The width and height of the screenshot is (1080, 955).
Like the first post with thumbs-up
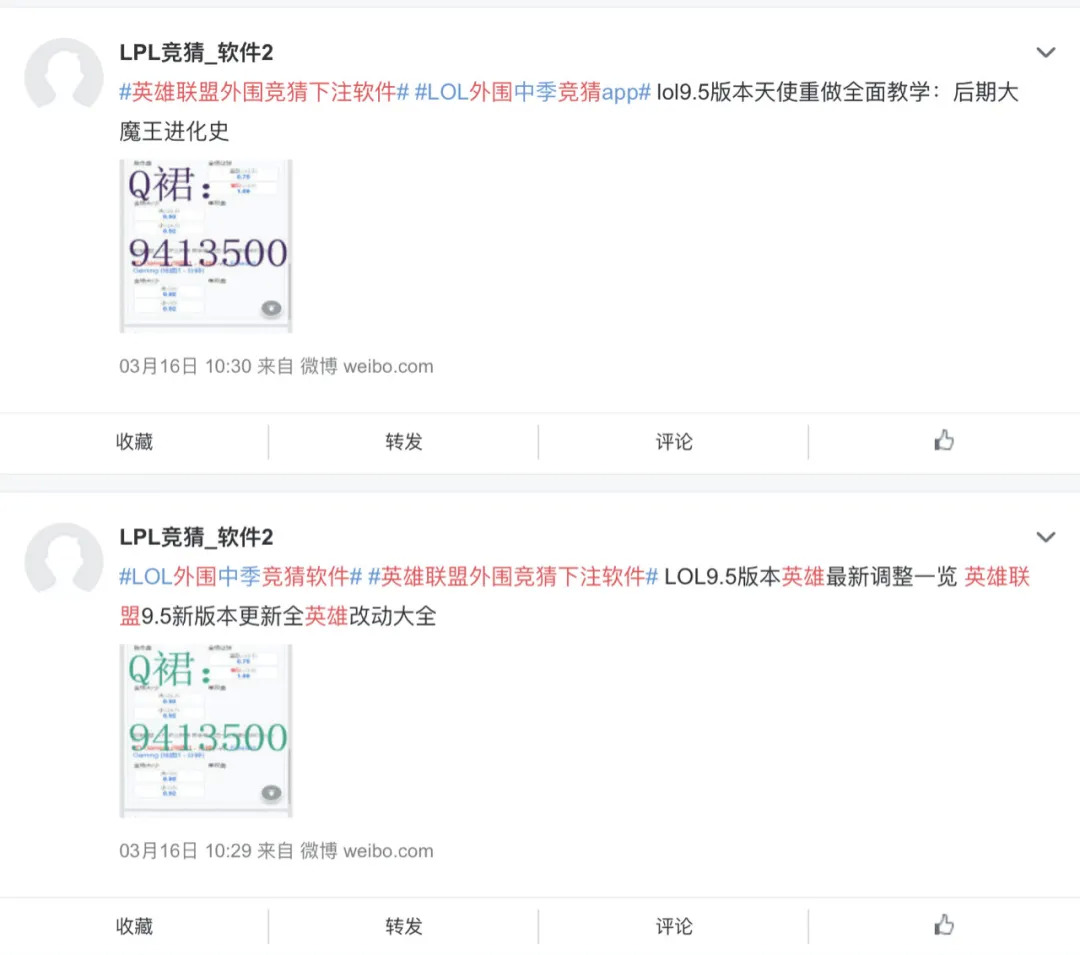943,441
